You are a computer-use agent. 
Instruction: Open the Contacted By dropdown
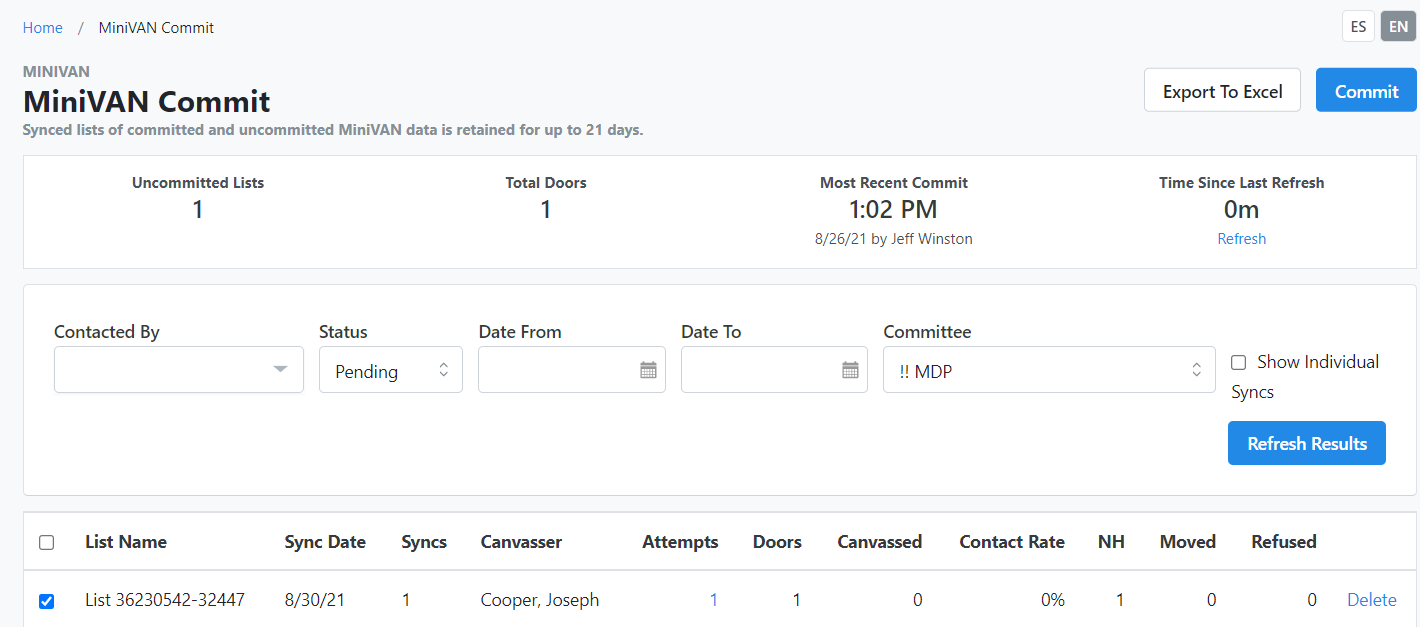(179, 370)
